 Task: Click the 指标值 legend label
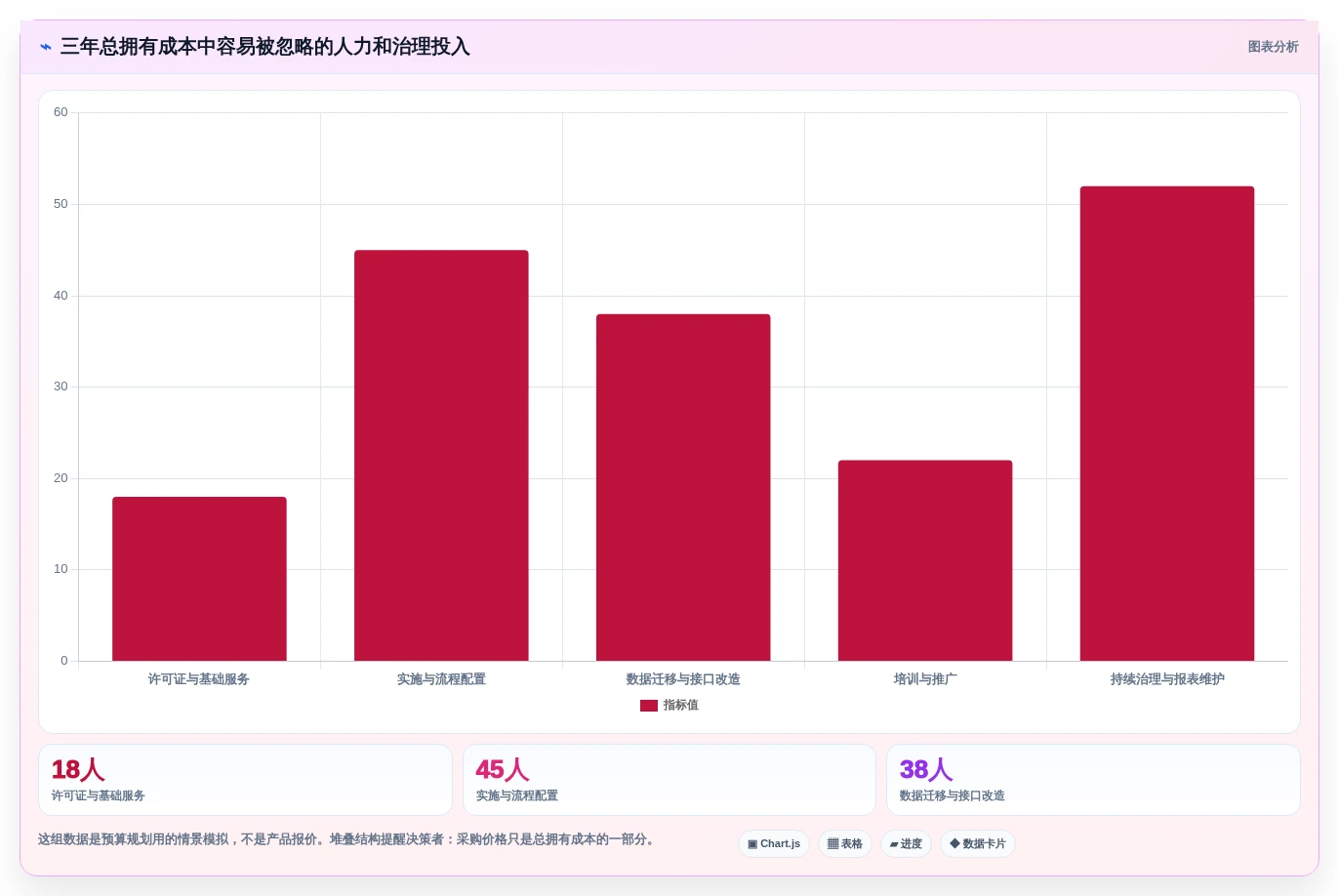click(x=681, y=706)
